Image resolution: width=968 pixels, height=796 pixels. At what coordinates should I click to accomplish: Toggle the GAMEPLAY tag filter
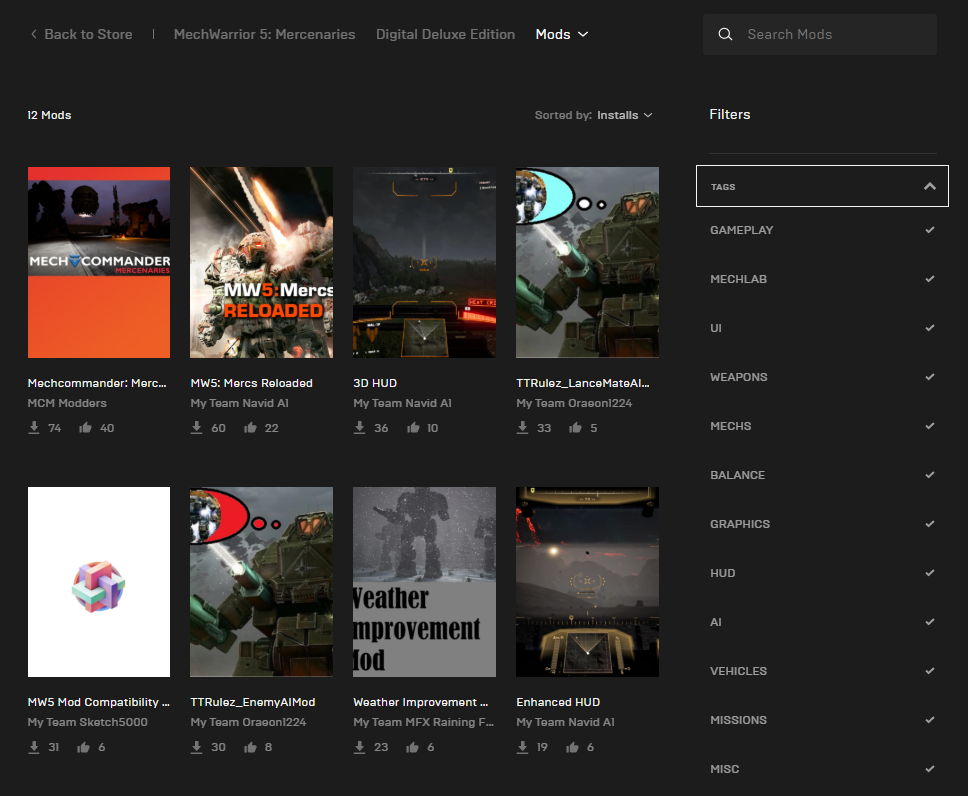tap(822, 230)
